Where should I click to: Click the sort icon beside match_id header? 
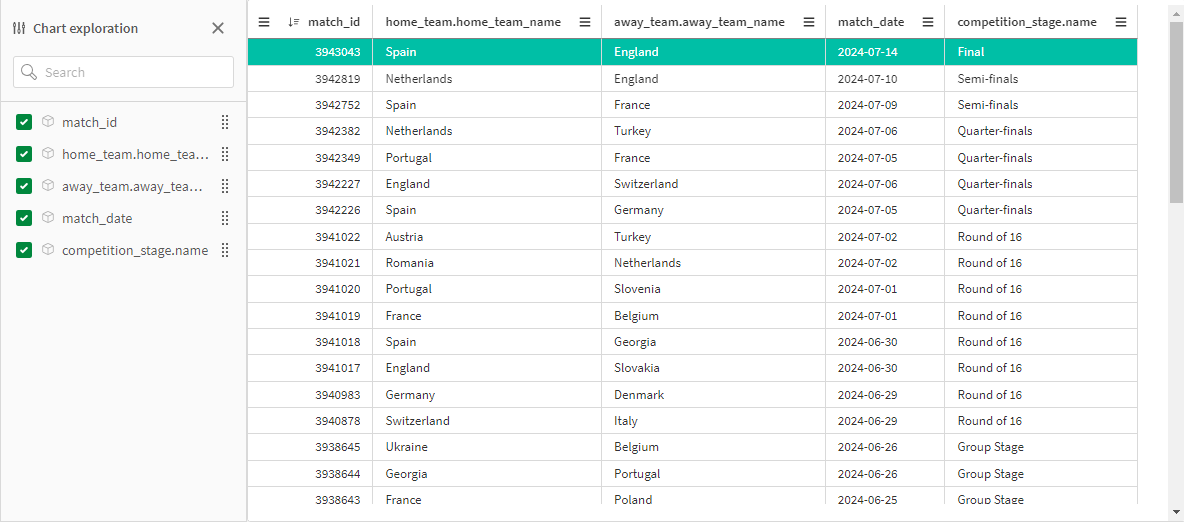tap(294, 22)
